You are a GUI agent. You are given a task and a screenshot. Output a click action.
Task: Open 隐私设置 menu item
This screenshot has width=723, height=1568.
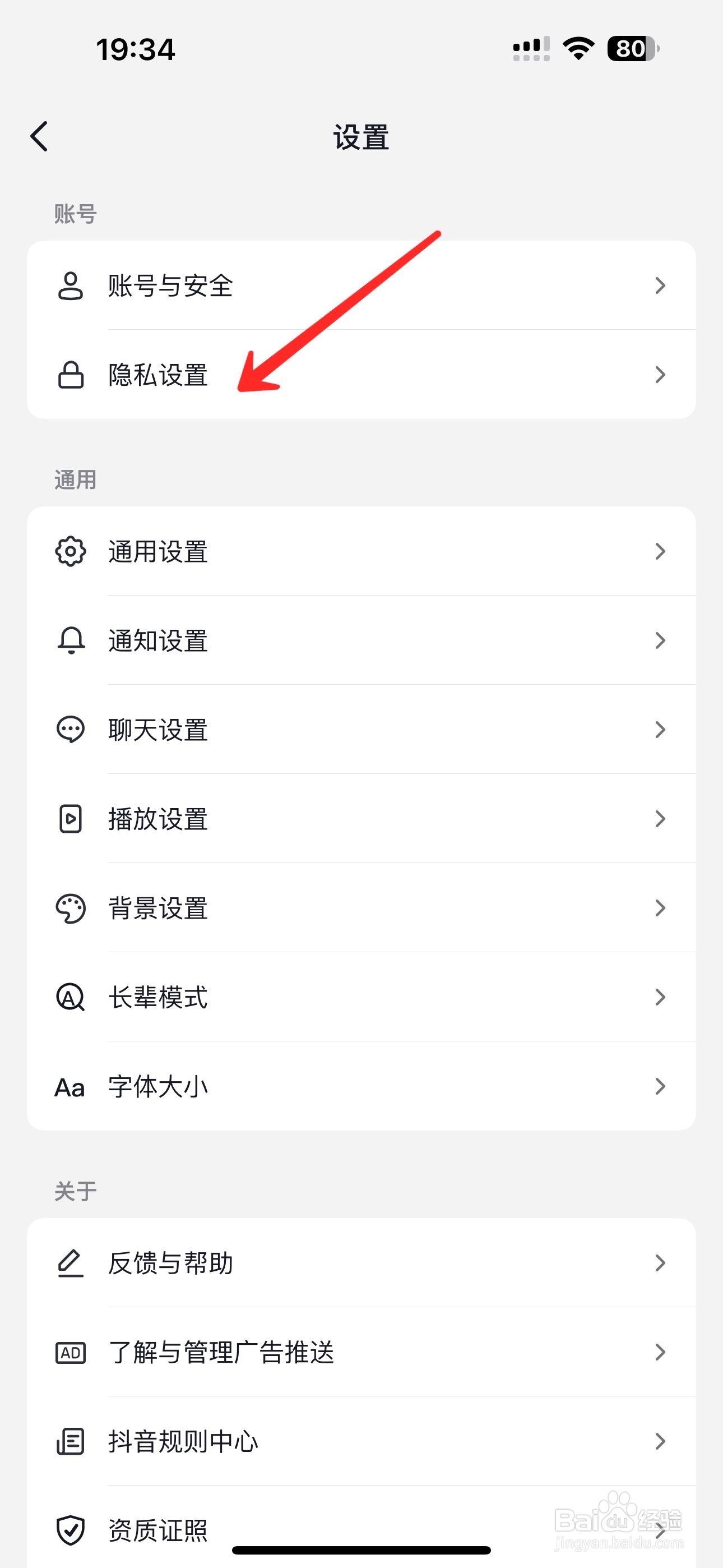pos(158,375)
